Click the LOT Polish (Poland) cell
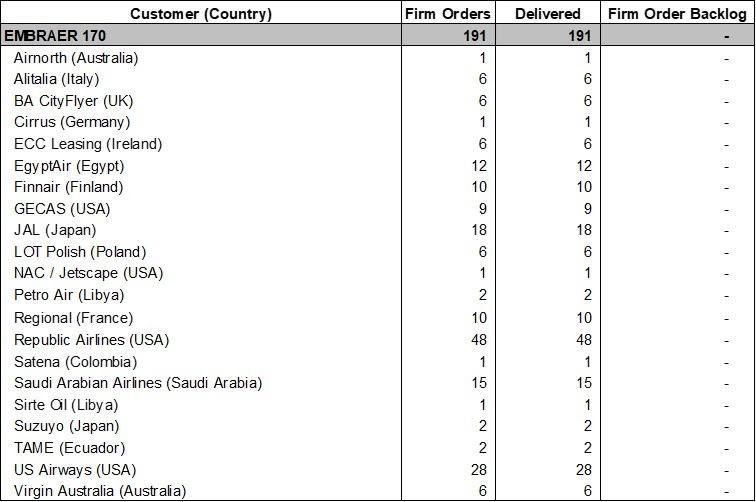756x502 pixels. pos(79,253)
